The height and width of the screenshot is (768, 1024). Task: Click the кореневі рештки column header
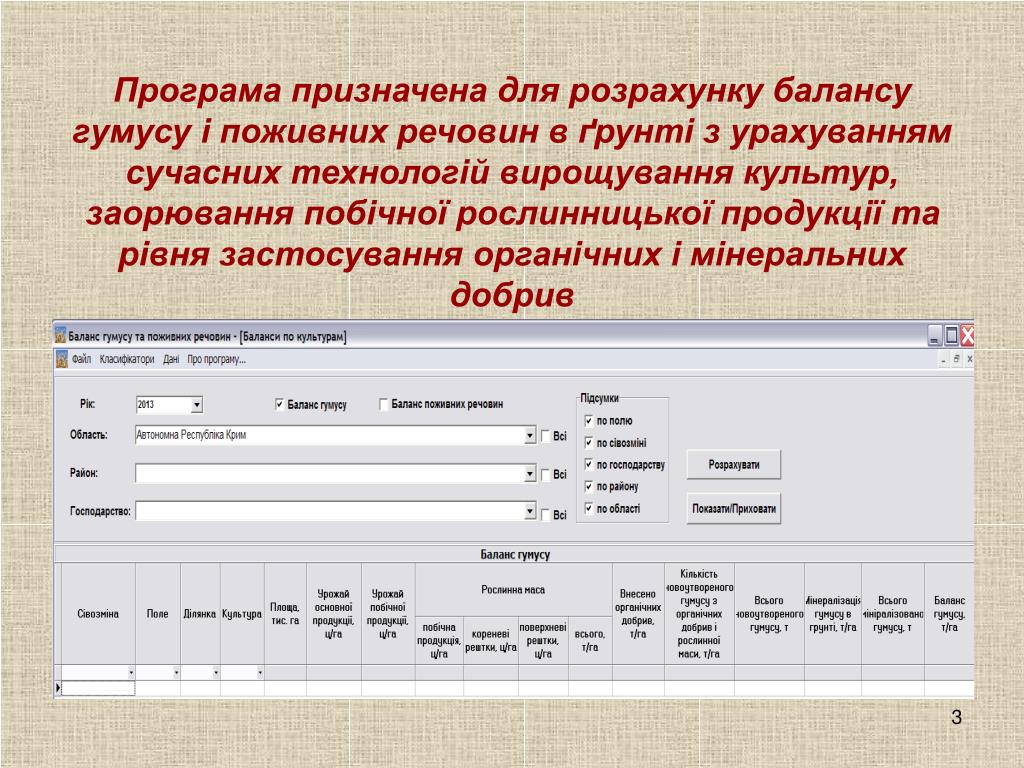click(x=491, y=641)
